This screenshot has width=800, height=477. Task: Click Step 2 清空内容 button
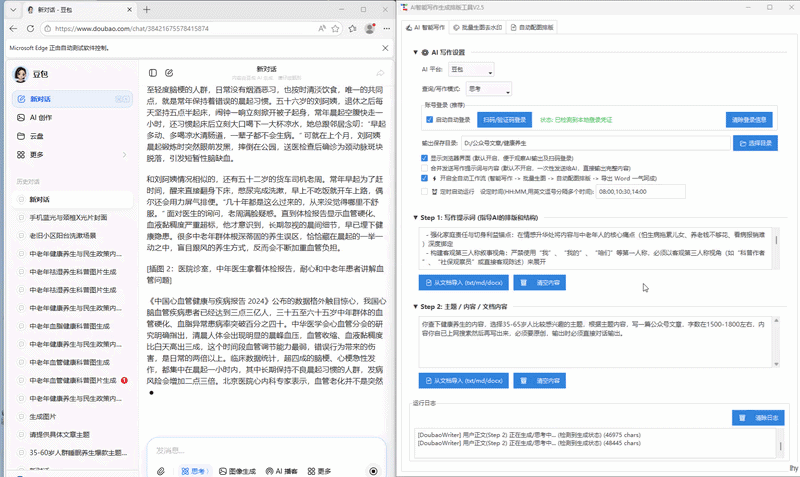(539, 381)
